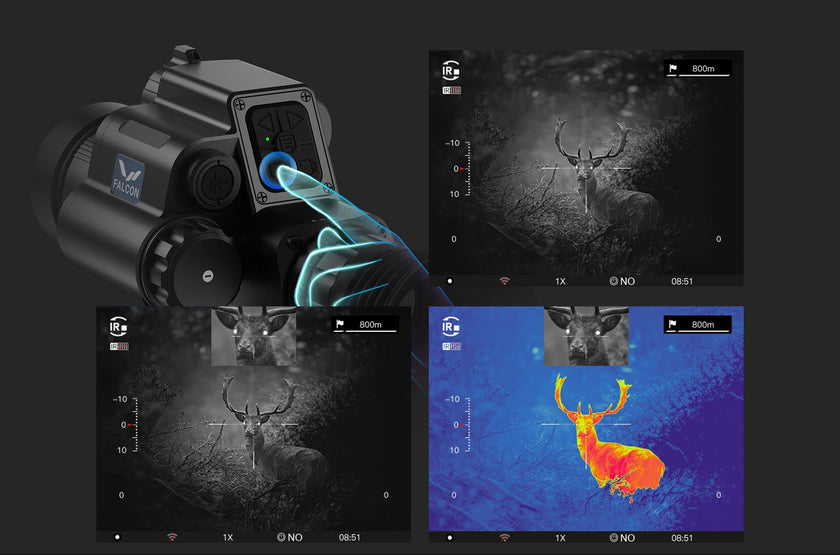Screen dimensions: 840x555
Task: Click the 10 scale label in thermal view
Action: 454,450
